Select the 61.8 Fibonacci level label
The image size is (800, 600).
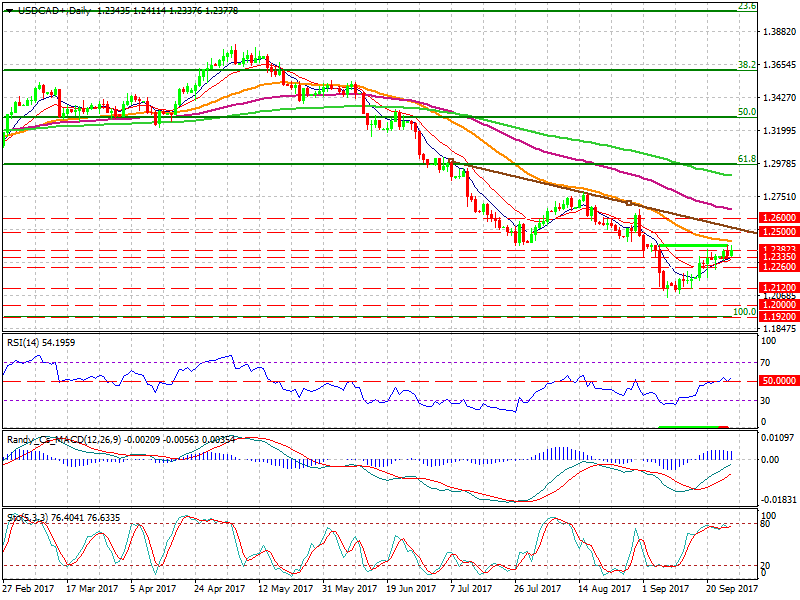click(x=745, y=159)
